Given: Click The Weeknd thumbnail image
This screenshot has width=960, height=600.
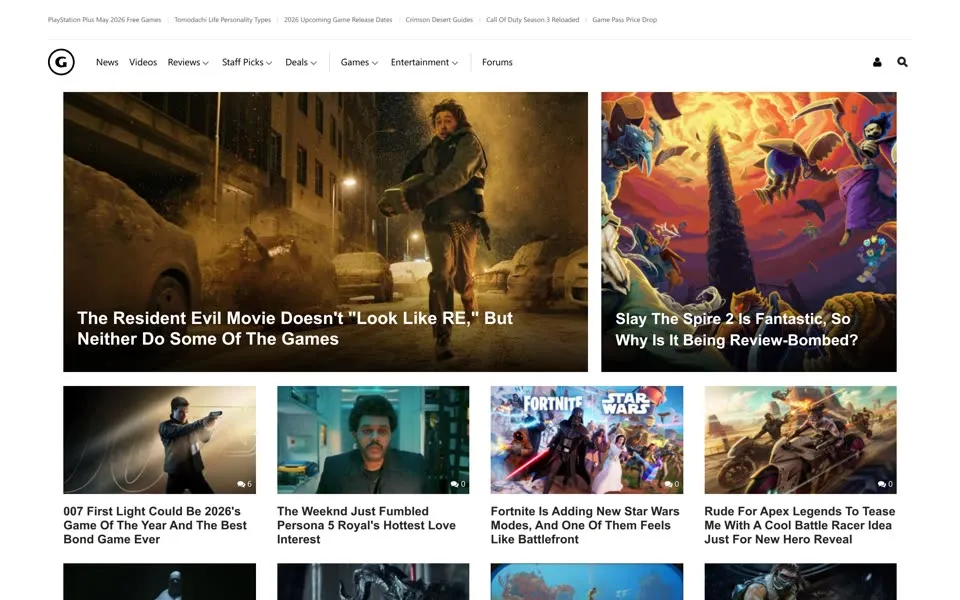Looking at the screenshot, I should point(373,440).
